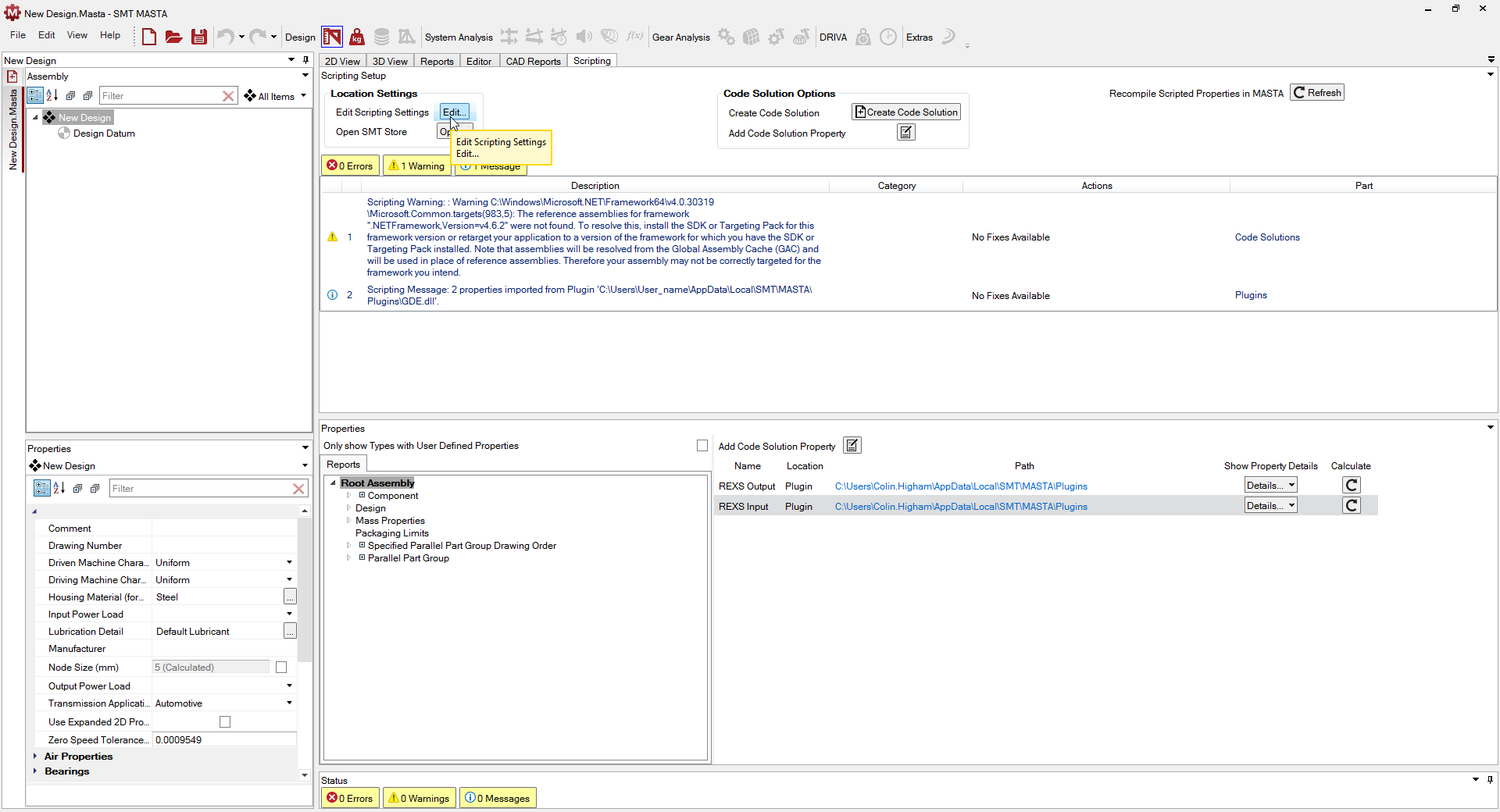Click the Extras crescent icon
1500x812 pixels.
tap(948, 37)
